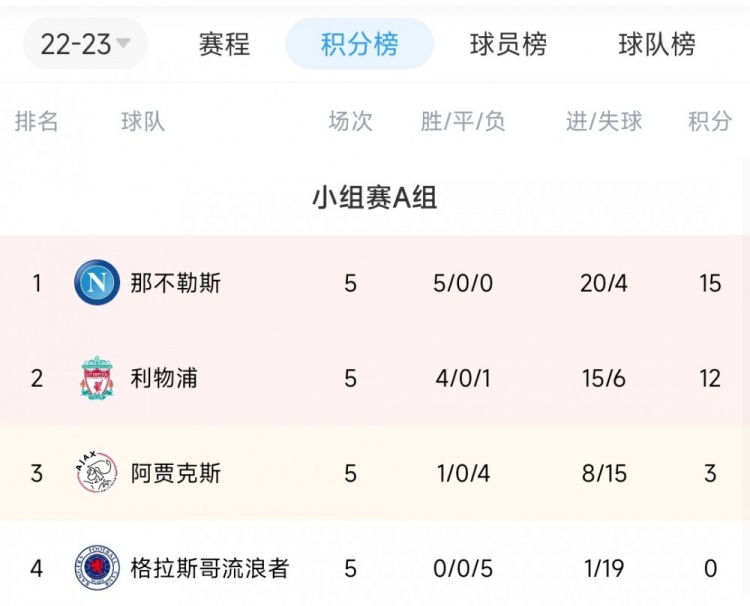Image resolution: width=750 pixels, height=606 pixels.
Task: Open team 利物浦
Action: point(164,378)
